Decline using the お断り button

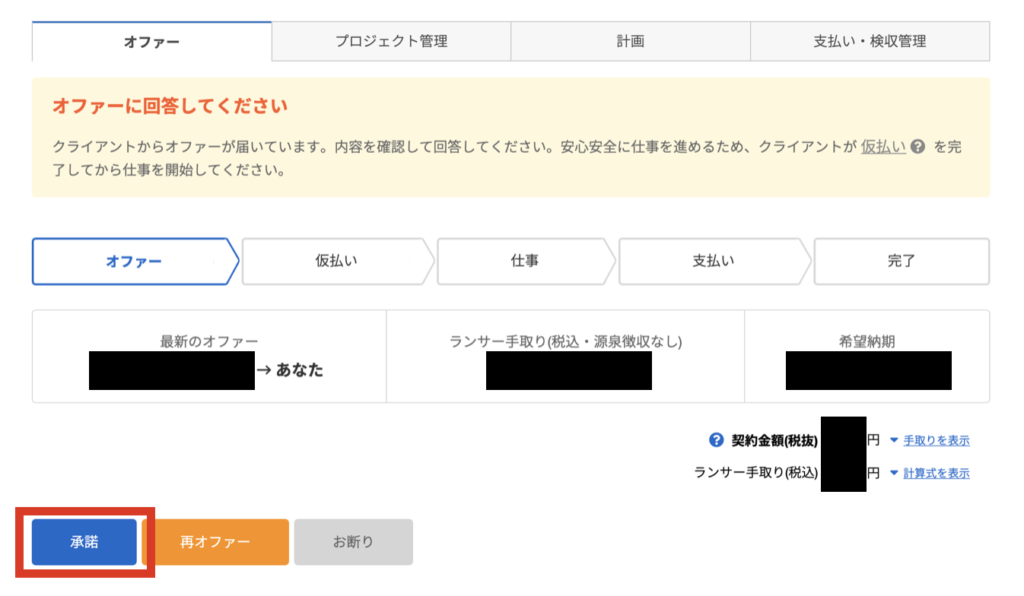tap(353, 542)
